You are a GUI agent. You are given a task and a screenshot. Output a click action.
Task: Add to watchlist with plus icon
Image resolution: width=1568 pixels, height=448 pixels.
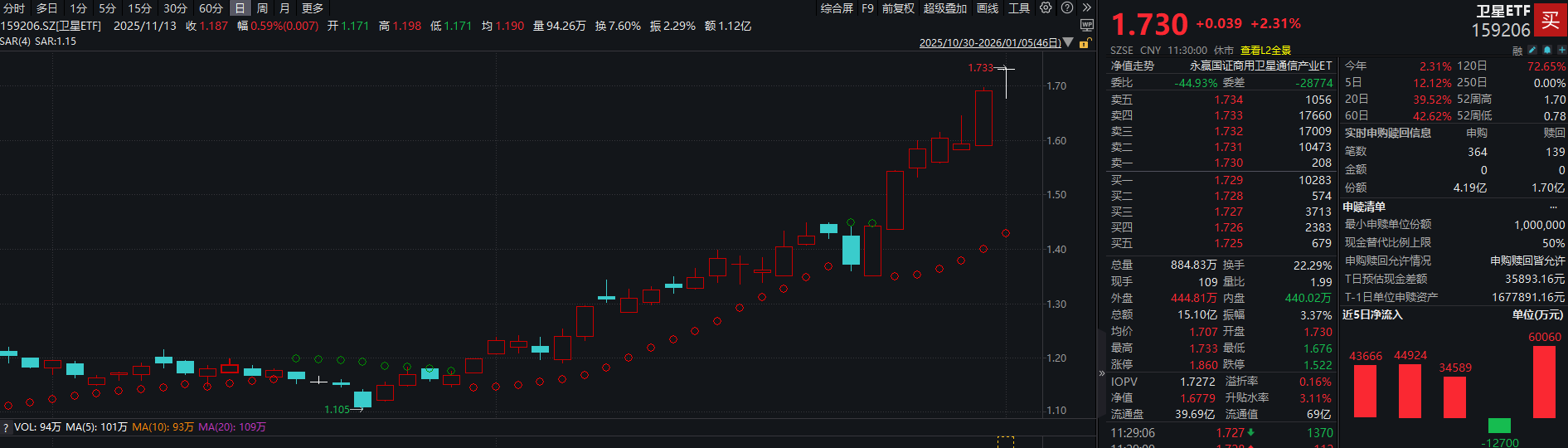[1561, 51]
